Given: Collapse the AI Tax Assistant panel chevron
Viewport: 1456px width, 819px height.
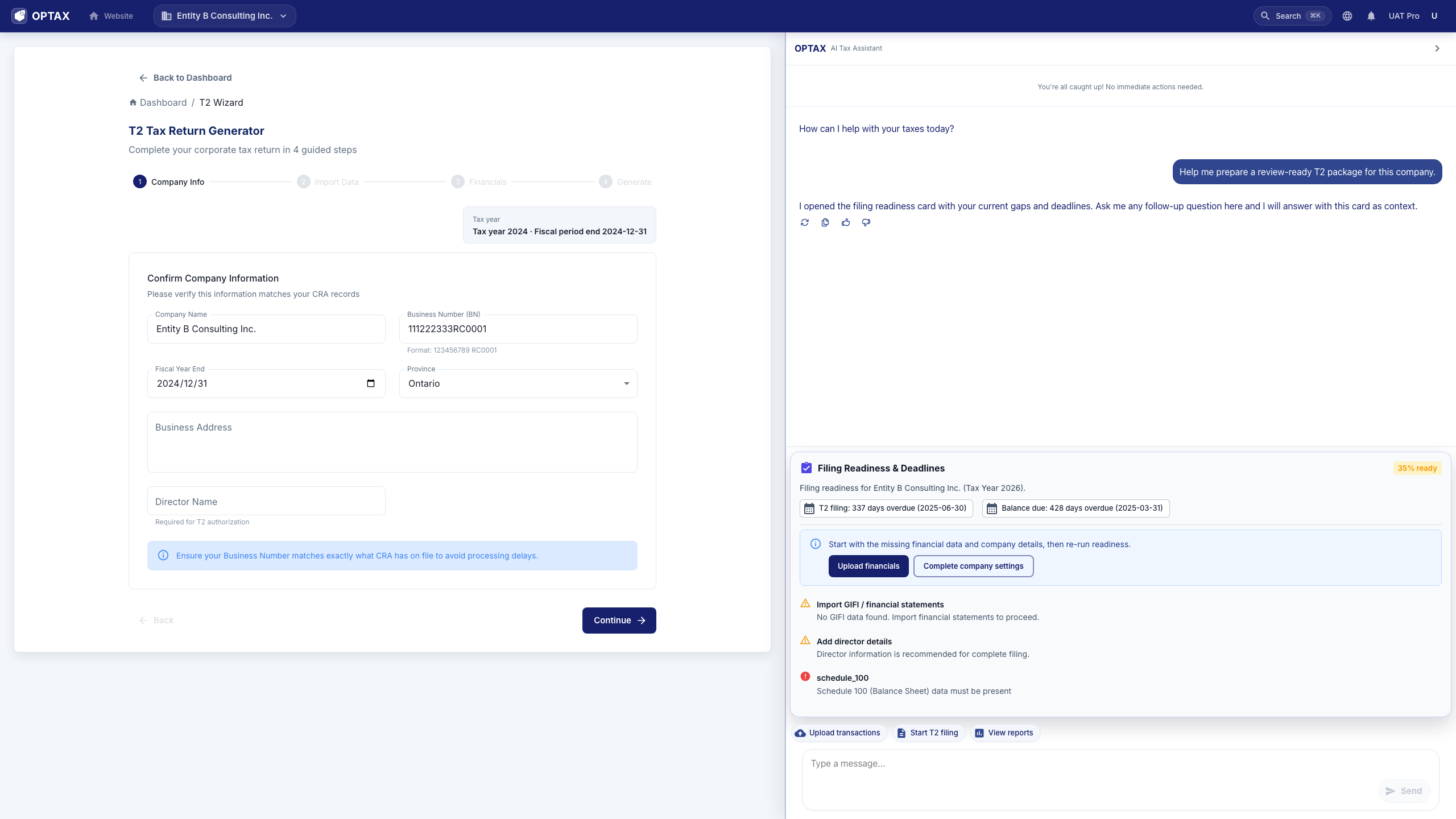Looking at the screenshot, I should 1437,48.
